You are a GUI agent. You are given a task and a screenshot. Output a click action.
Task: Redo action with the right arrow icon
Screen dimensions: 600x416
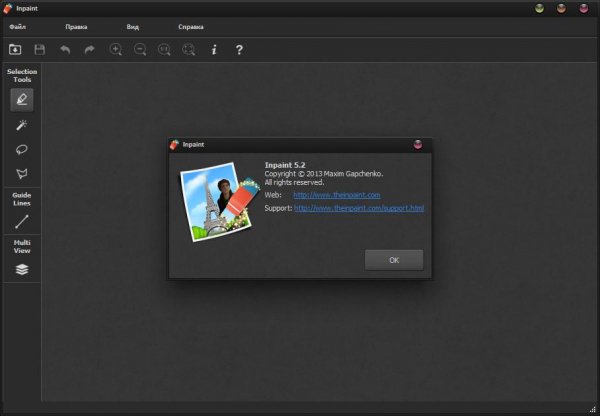pos(90,49)
